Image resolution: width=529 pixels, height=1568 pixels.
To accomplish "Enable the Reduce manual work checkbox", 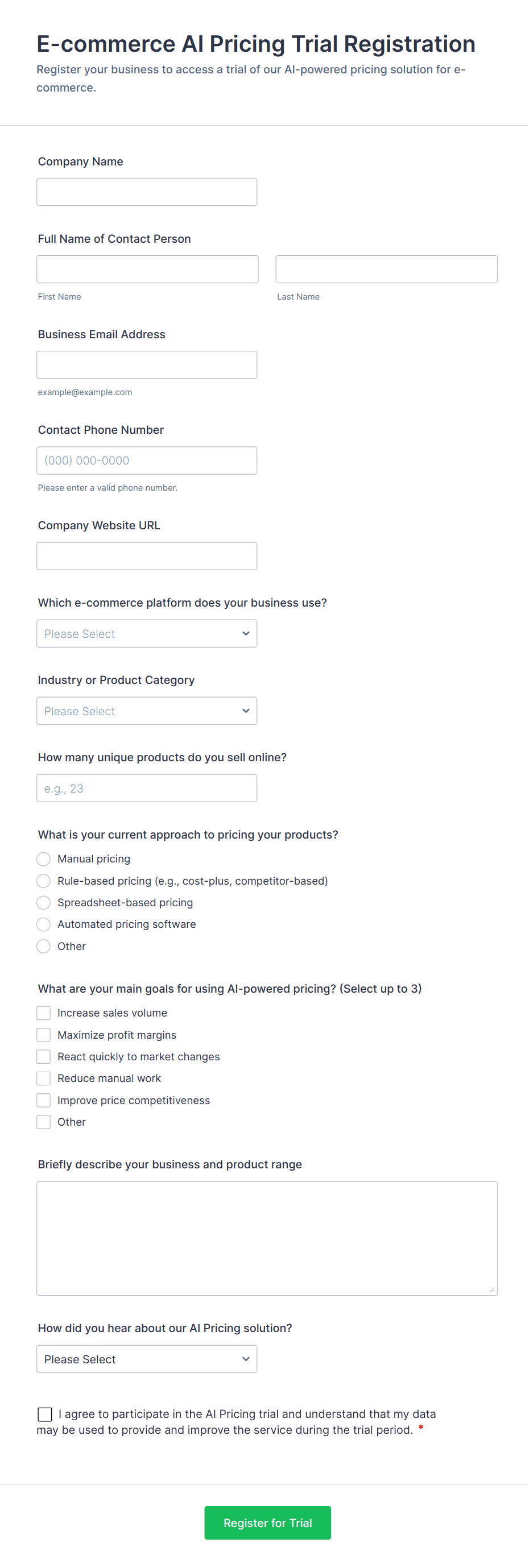I will click(43, 1078).
